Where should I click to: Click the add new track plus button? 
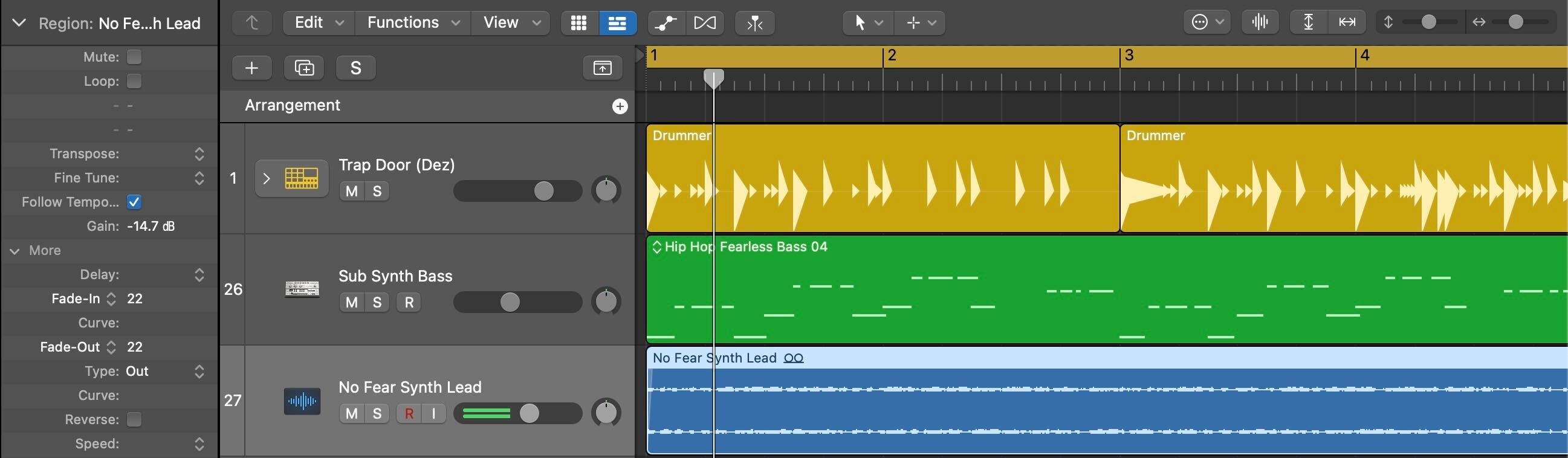251,68
